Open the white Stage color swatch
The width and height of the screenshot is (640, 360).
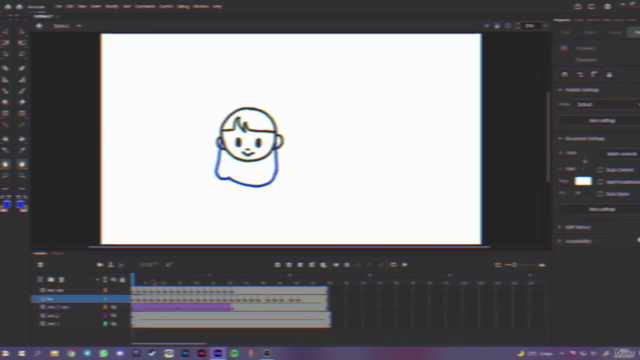[x=583, y=181]
